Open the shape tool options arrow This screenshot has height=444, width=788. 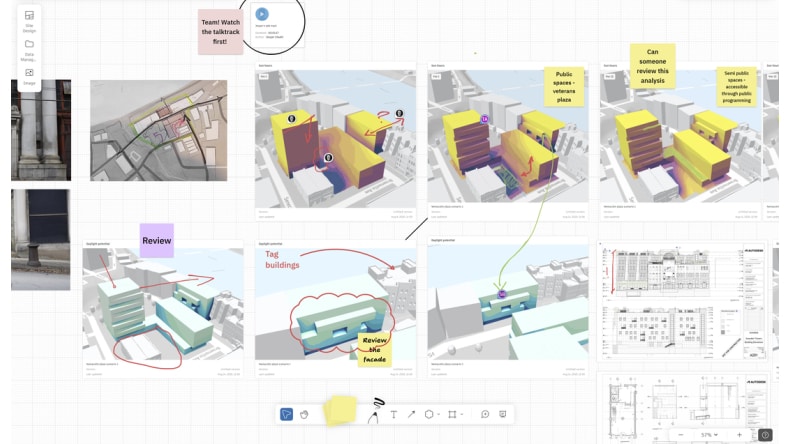click(439, 414)
